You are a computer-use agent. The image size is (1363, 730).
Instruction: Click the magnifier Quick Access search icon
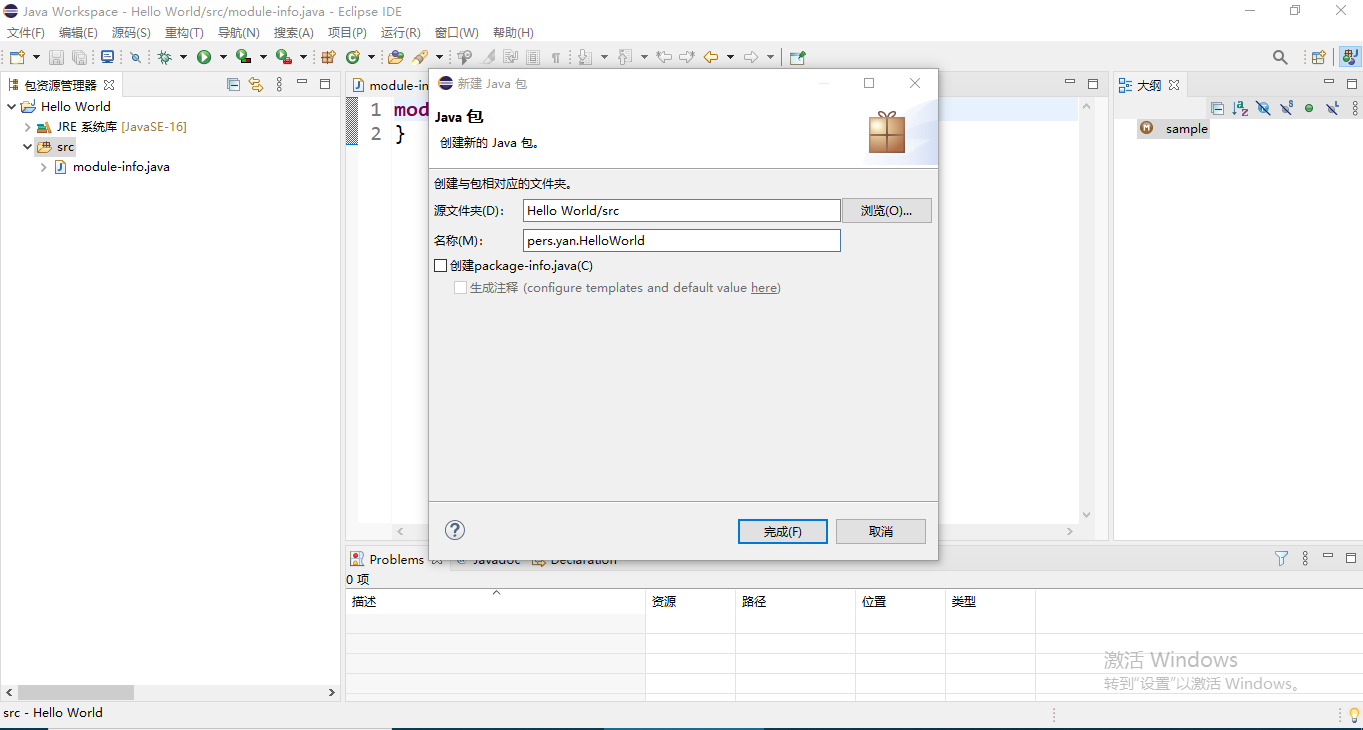[x=1280, y=57]
